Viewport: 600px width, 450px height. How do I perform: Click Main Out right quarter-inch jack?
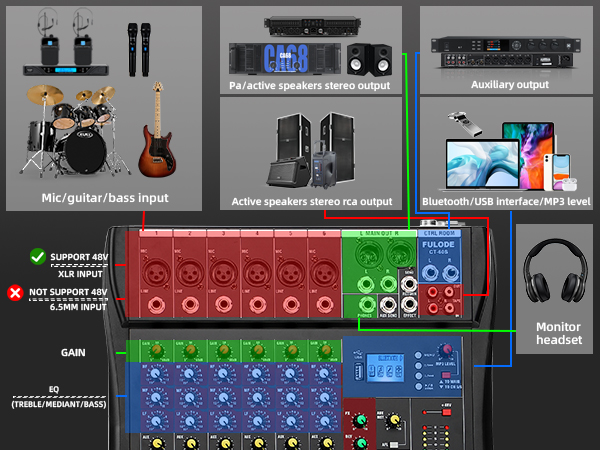pyautogui.click(x=388, y=284)
